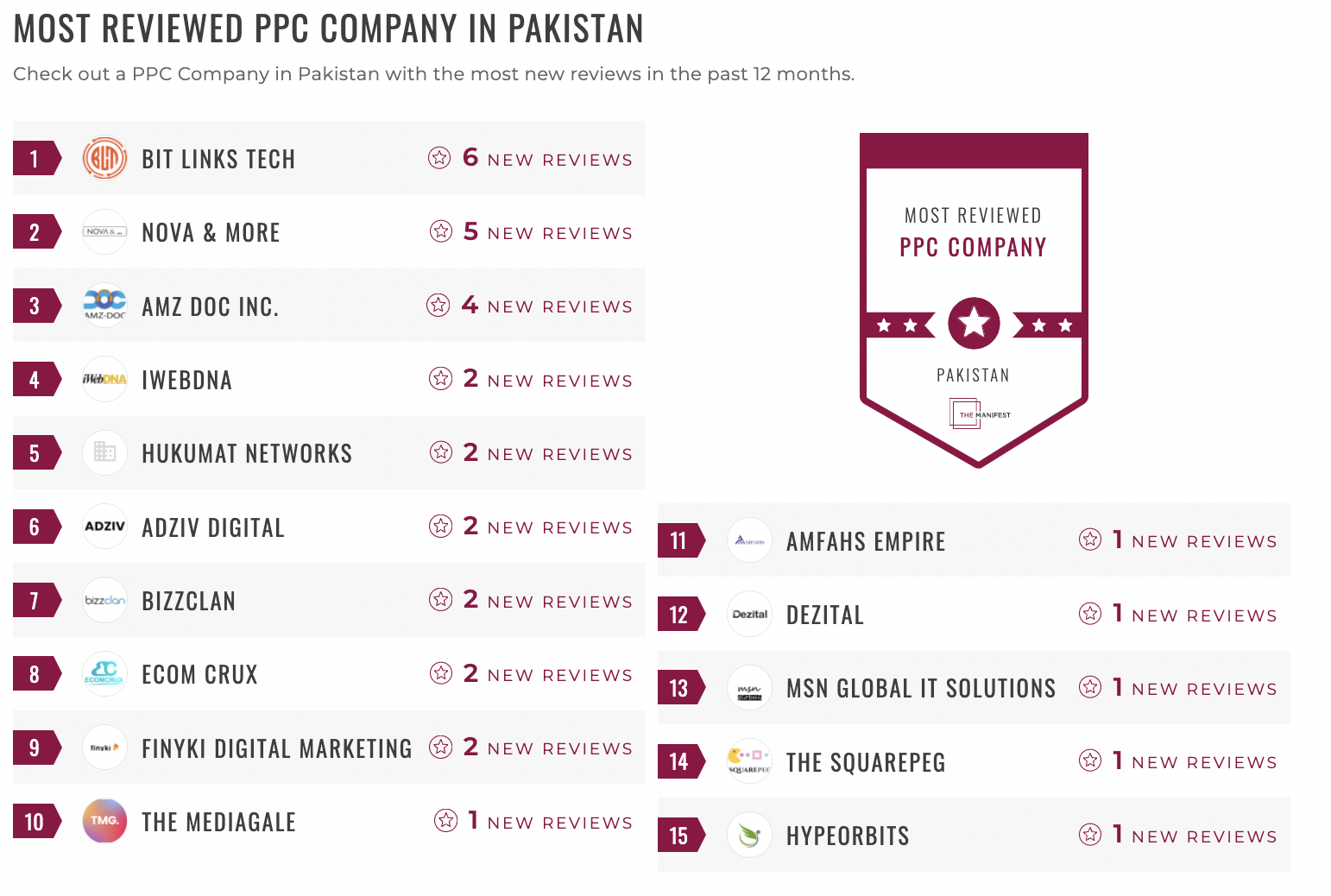Open the MSN Global IT Solutions listing

coord(921,689)
